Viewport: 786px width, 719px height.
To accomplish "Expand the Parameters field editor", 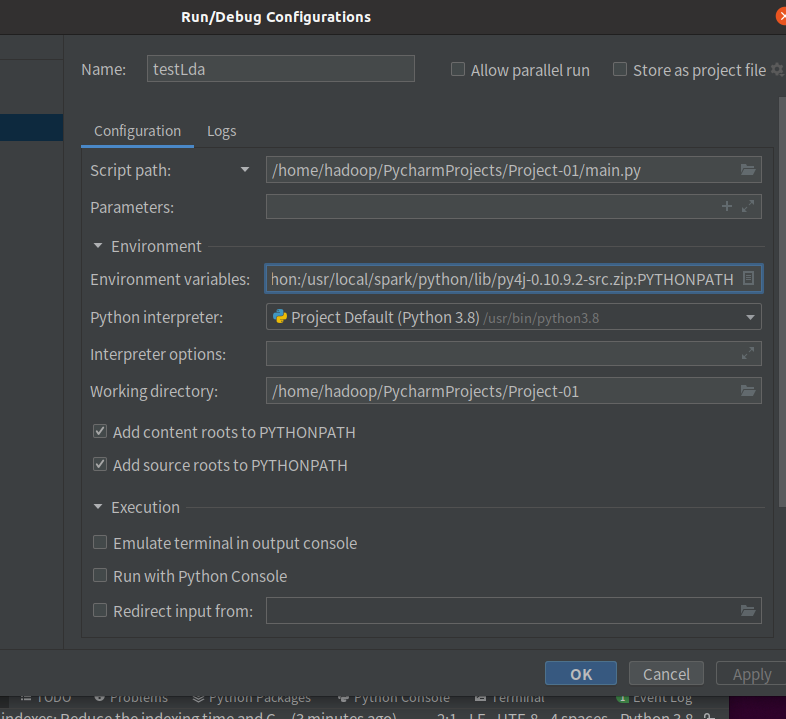I will coord(747,207).
